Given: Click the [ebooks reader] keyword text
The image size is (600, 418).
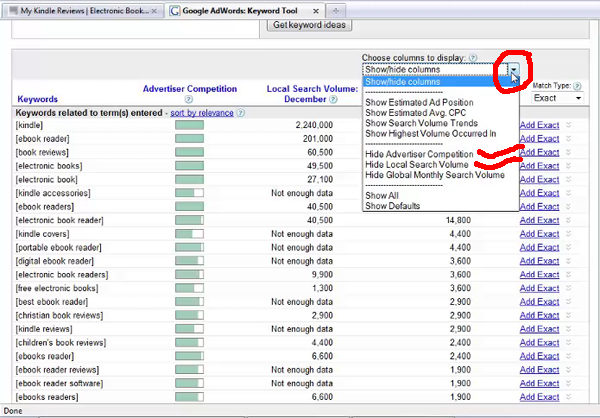Looking at the screenshot, I should (x=45, y=356).
